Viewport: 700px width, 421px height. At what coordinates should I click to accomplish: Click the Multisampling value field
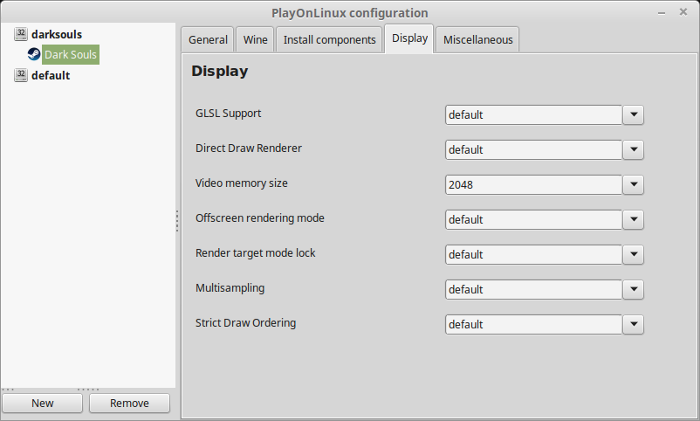click(x=534, y=289)
